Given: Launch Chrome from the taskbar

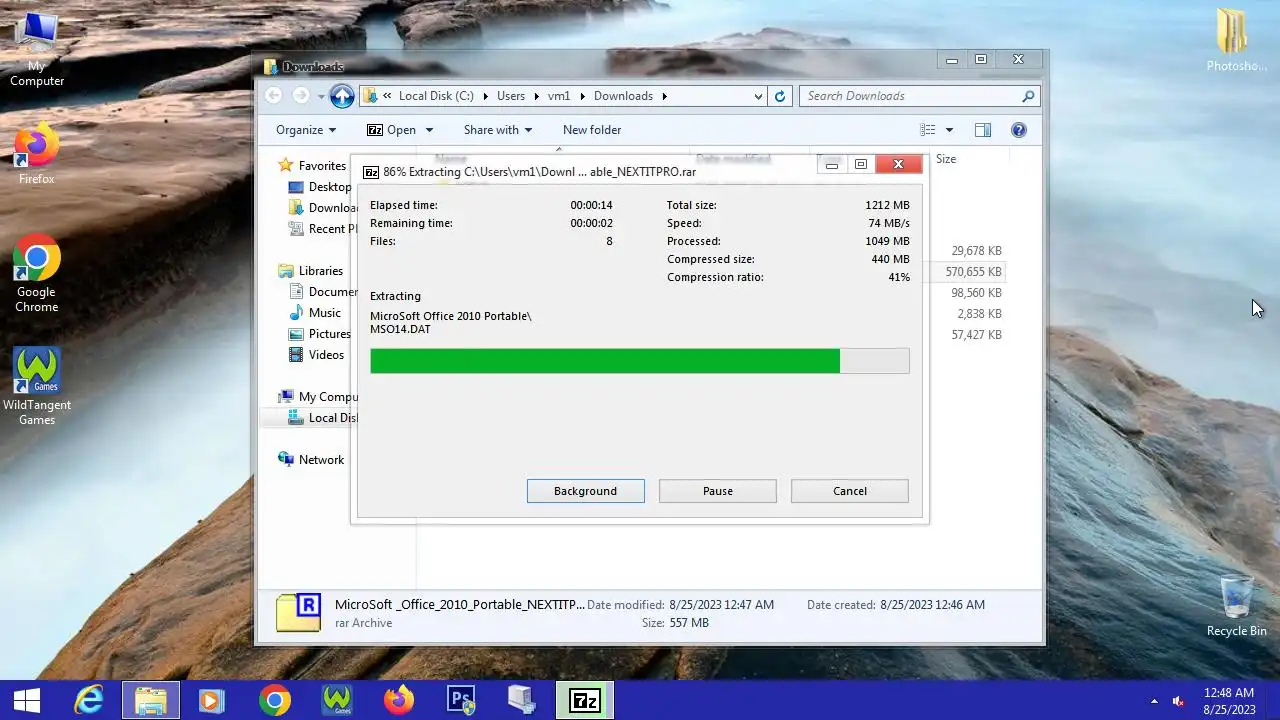Looking at the screenshot, I should (274, 700).
